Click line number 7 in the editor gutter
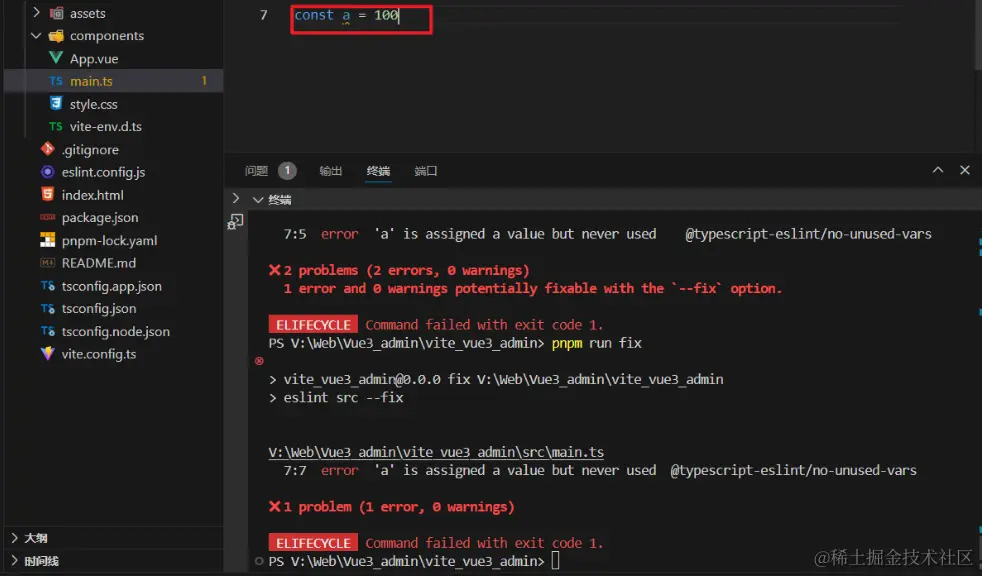 point(264,15)
